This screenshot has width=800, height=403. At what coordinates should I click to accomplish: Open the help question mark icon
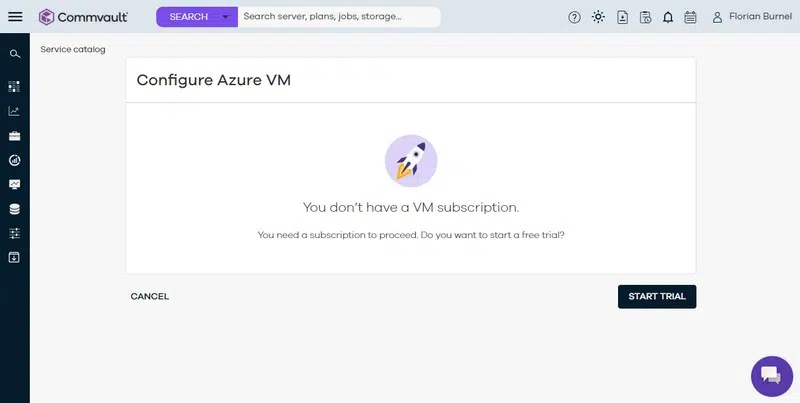(574, 17)
